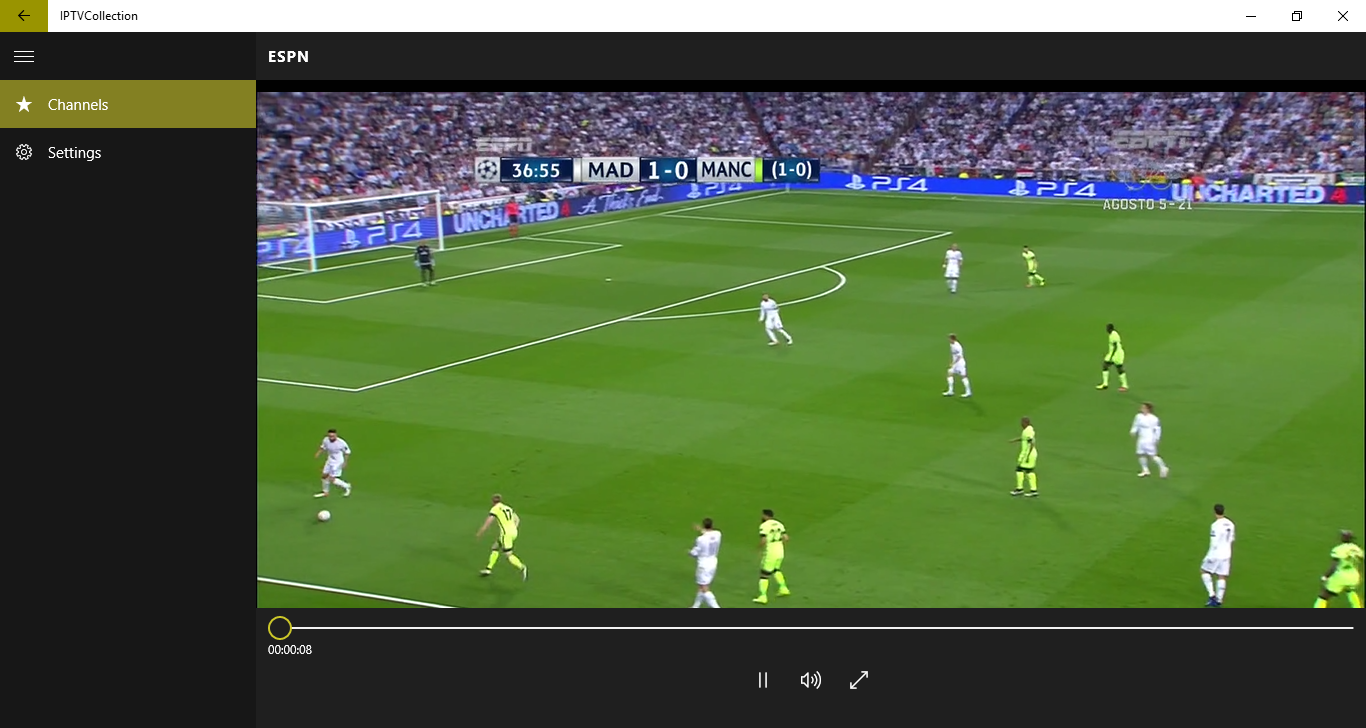Viewport: 1366px width, 728px height.
Task: Pause the ESPN video stream
Action: point(763,680)
